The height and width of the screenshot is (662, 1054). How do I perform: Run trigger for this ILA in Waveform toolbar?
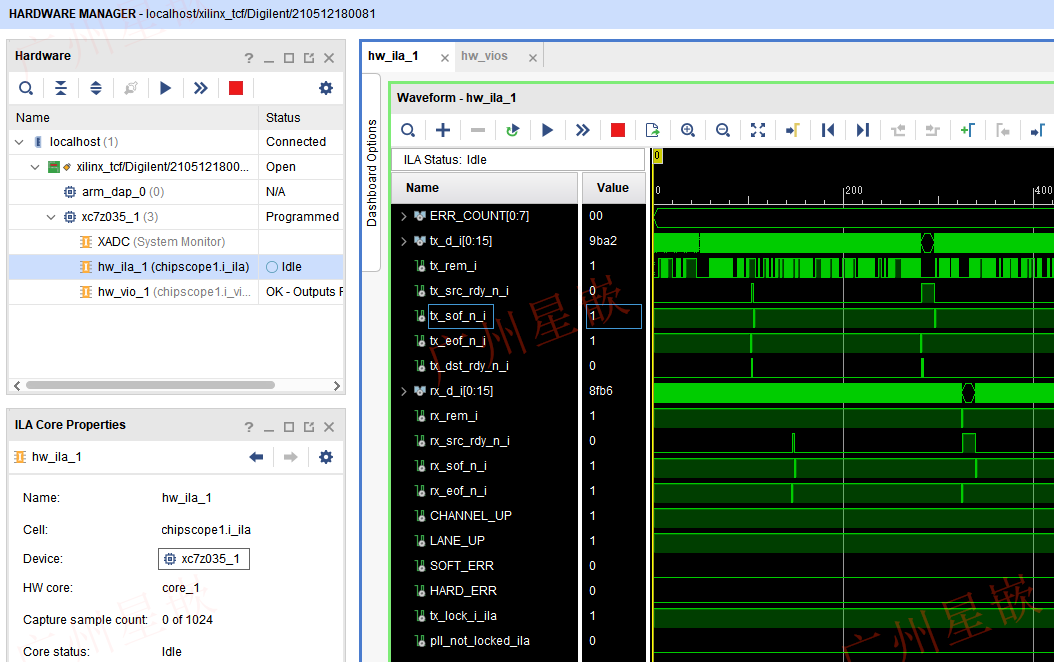pos(548,130)
